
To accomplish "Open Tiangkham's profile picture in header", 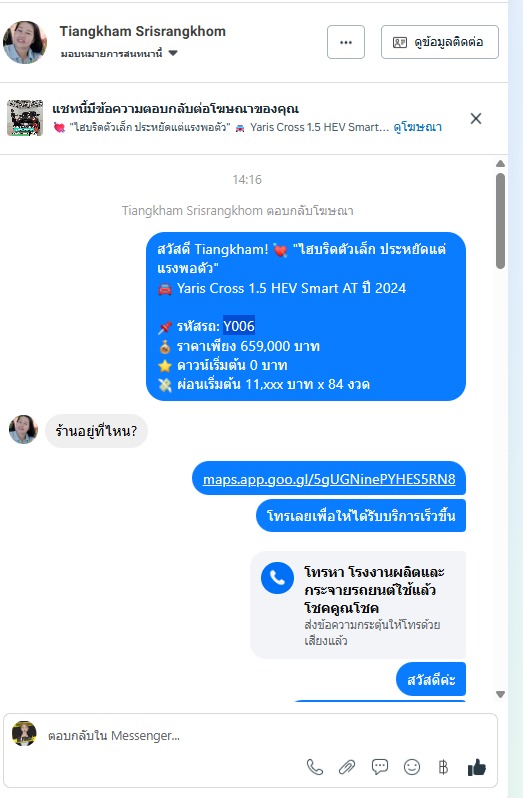I will coord(25,42).
